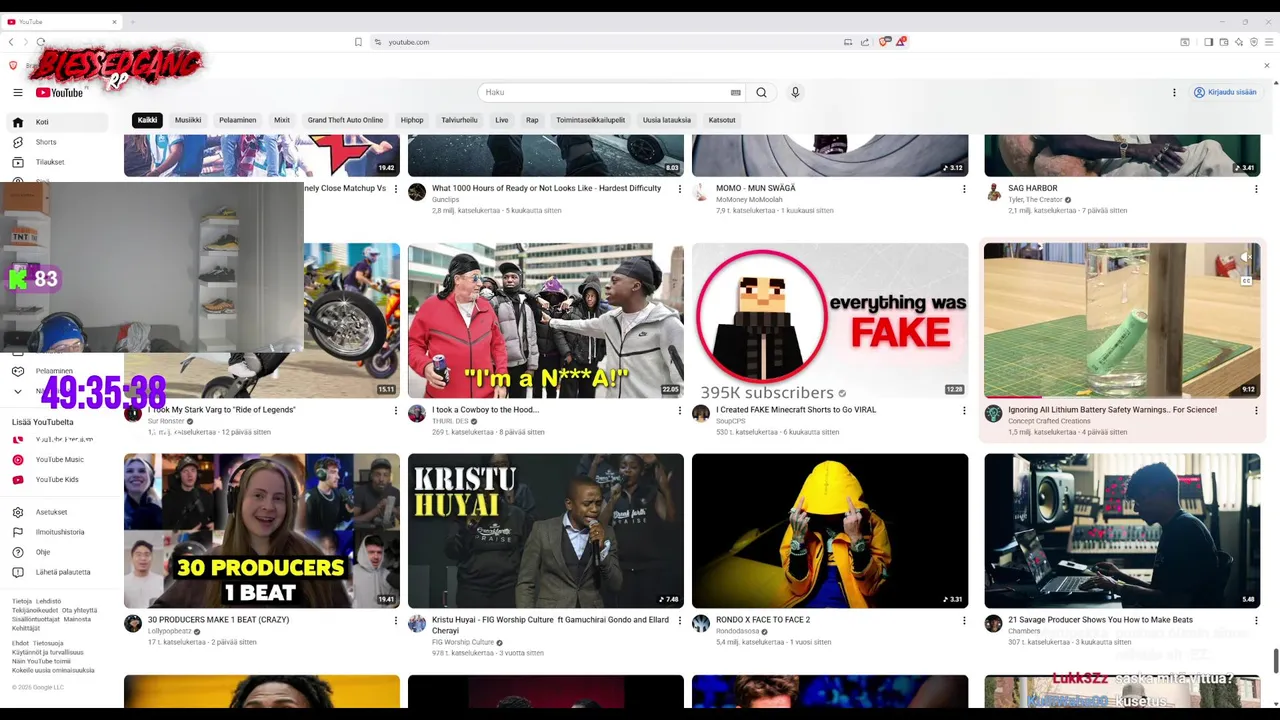Click Kirjaudu sisään sign-in button
This screenshot has width=1280, height=720.
pyautogui.click(x=1225, y=92)
